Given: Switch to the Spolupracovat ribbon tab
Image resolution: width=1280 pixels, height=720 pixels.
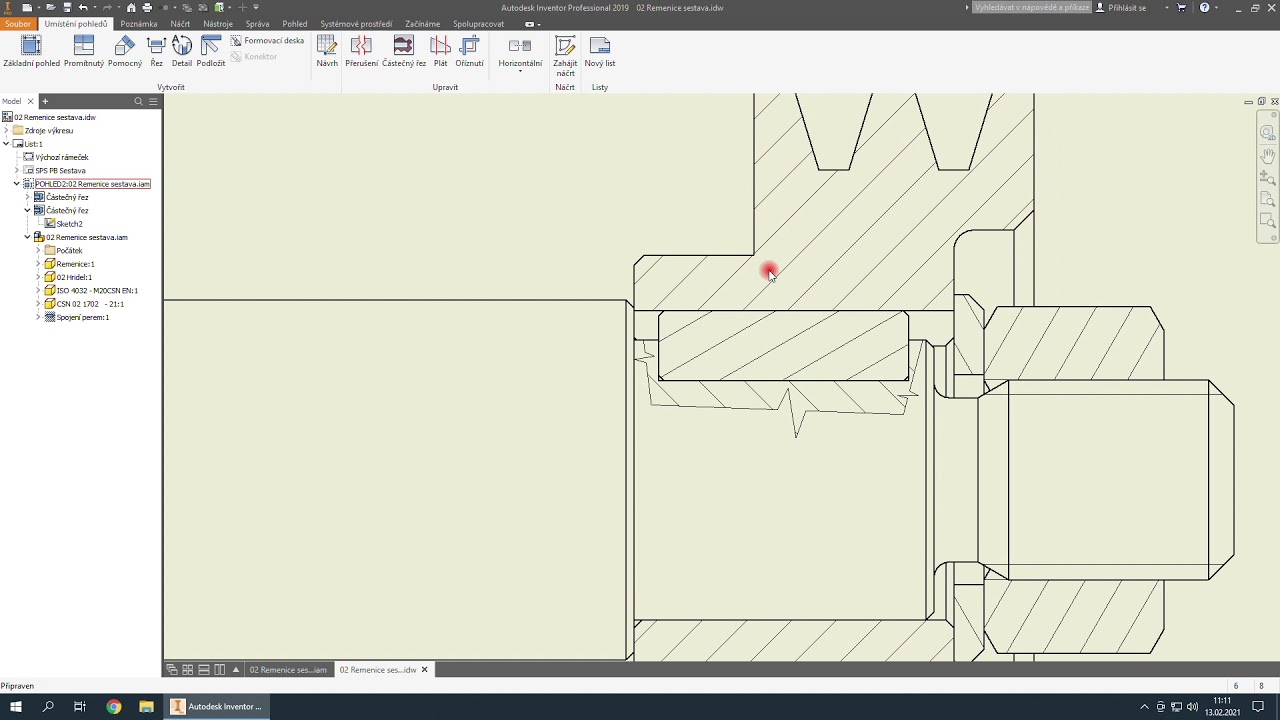Looking at the screenshot, I should coord(478,24).
